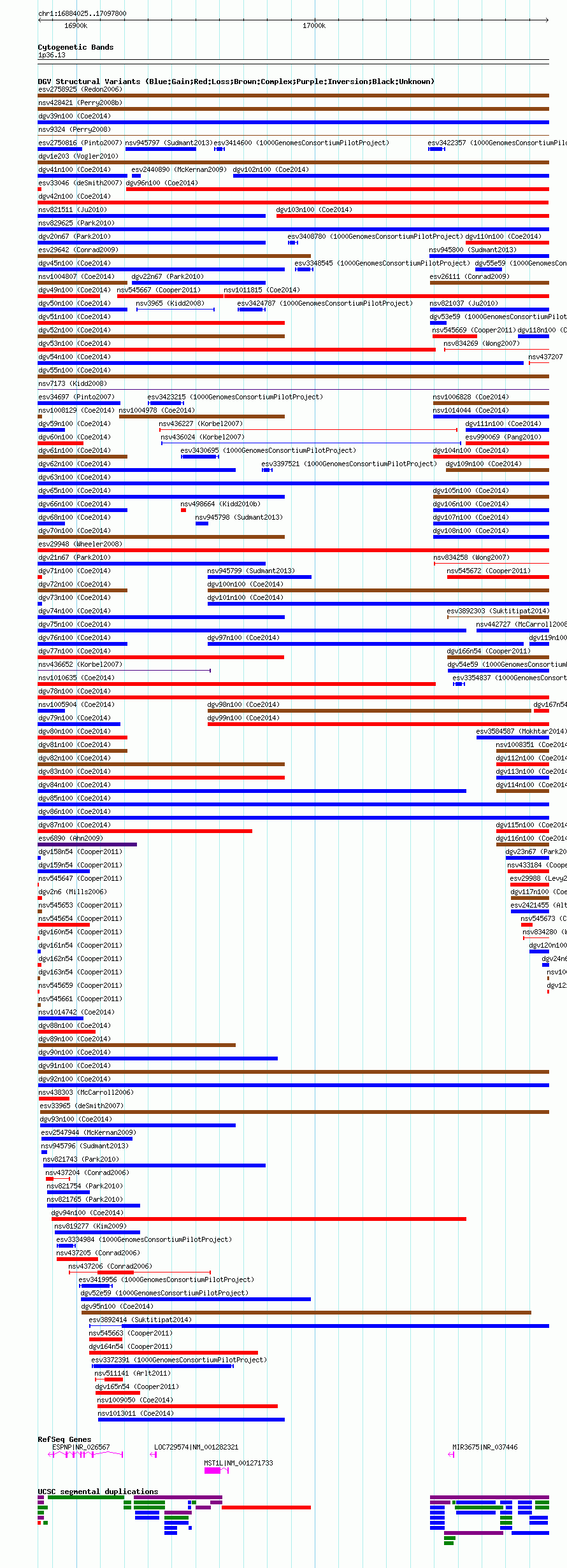Viewport: 567px width, 1568px height.
Task: Click the 17000k ruler tick label
Action: 314,25
